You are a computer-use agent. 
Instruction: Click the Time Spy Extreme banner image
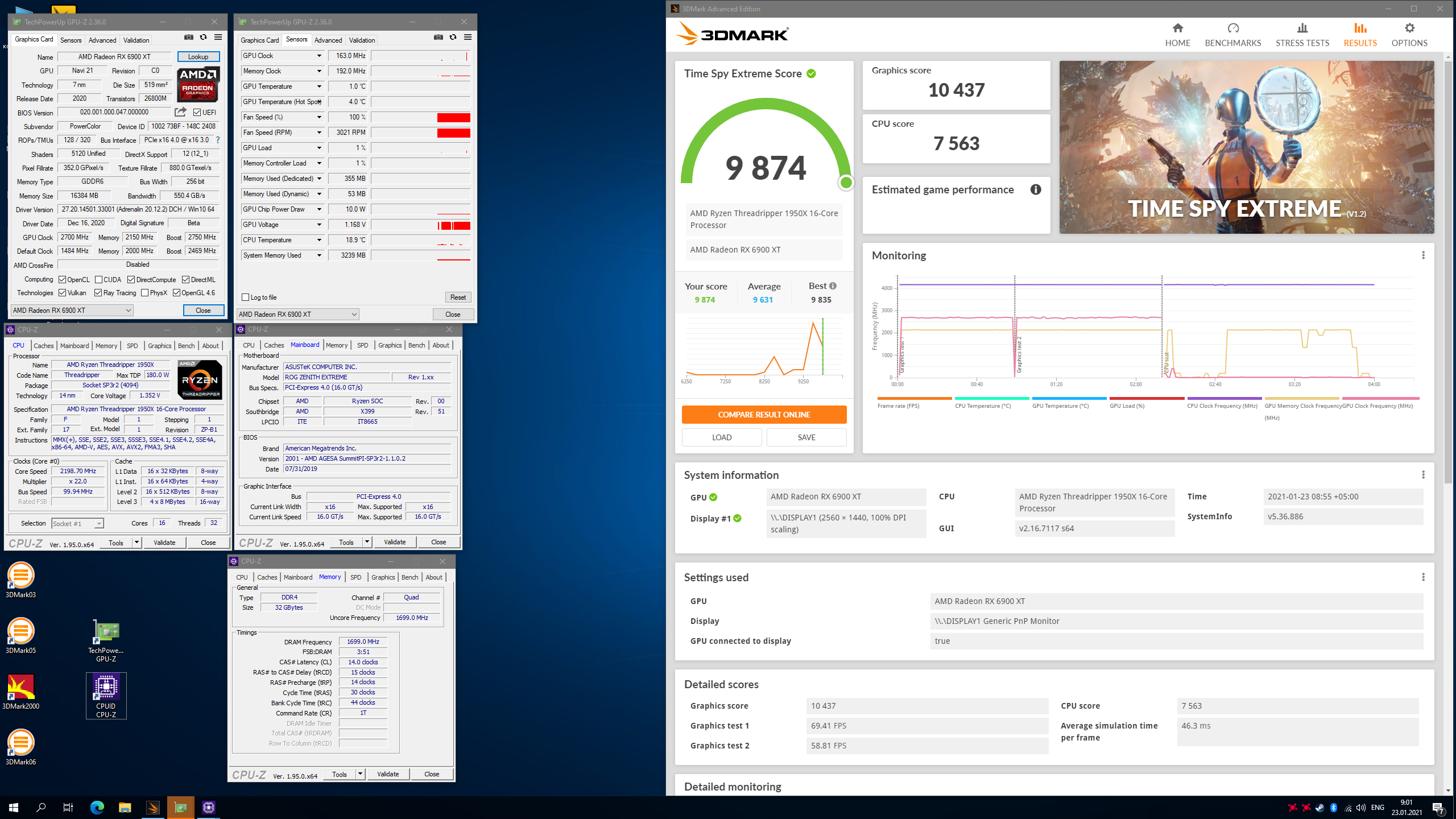[1246, 147]
